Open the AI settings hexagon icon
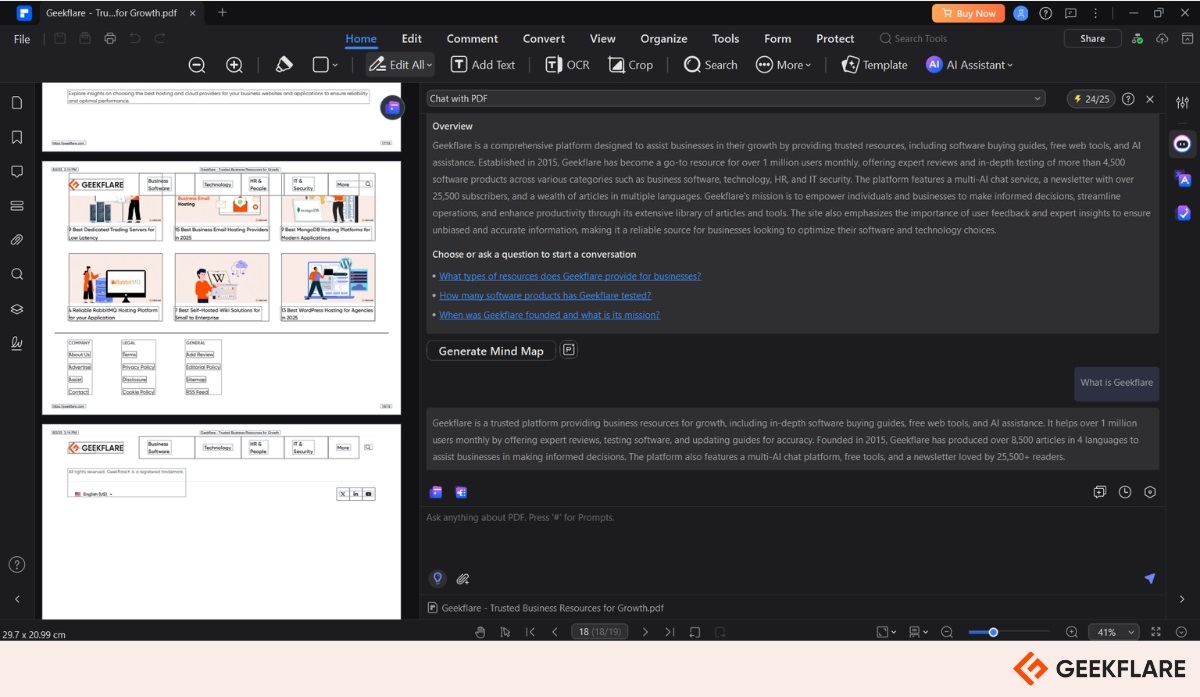The height and width of the screenshot is (697, 1200). coord(1150,492)
